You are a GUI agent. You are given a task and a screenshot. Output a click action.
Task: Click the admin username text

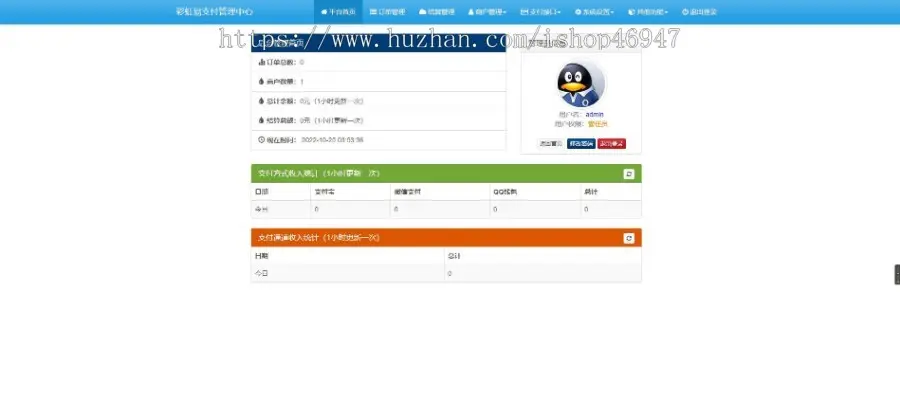click(595, 115)
